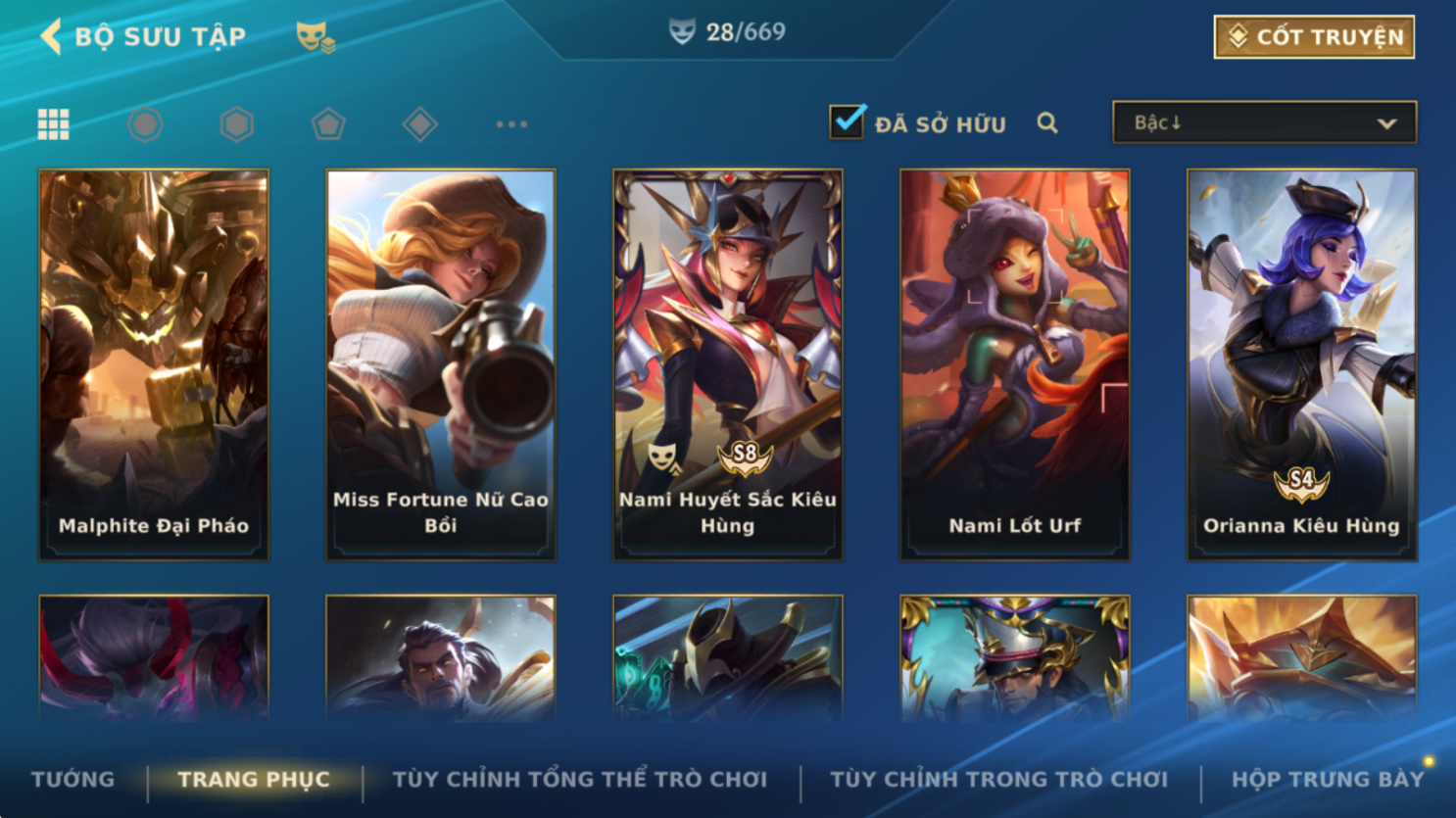Viewport: 1456px width, 818px height.
Task: Uncheck the Đã Sở Hữu checkbox
Action: pyautogui.click(x=847, y=122)
